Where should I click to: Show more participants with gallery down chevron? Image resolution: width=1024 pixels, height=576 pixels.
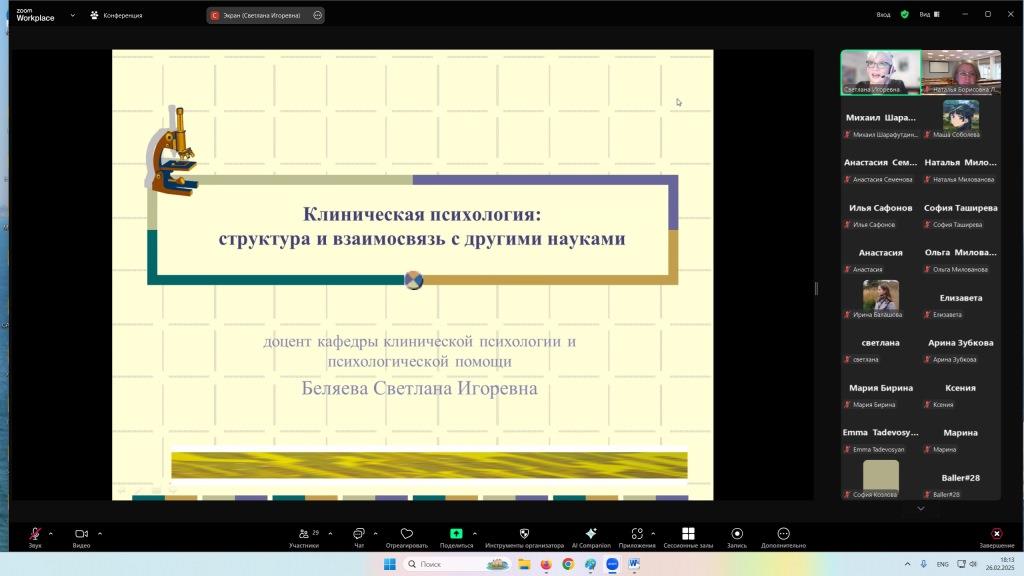pyautogui.click(x=921, y=508)
